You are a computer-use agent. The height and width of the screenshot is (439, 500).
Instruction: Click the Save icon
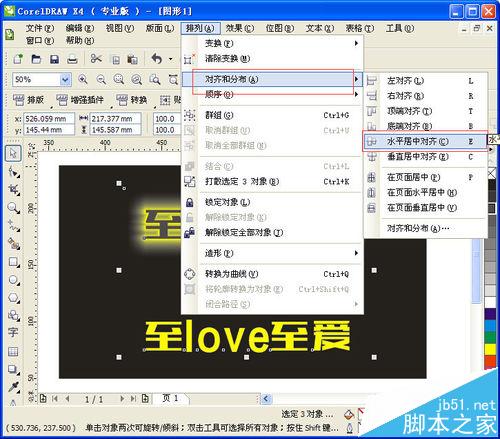tap(54, 59)
